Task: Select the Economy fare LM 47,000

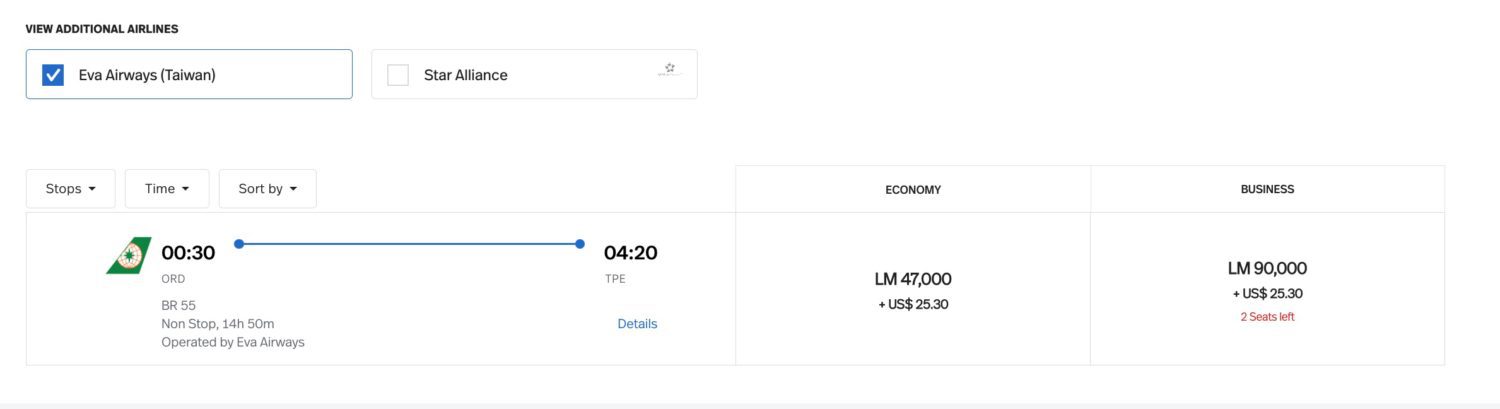Action: pyautogui.click(x=913, y=280)
